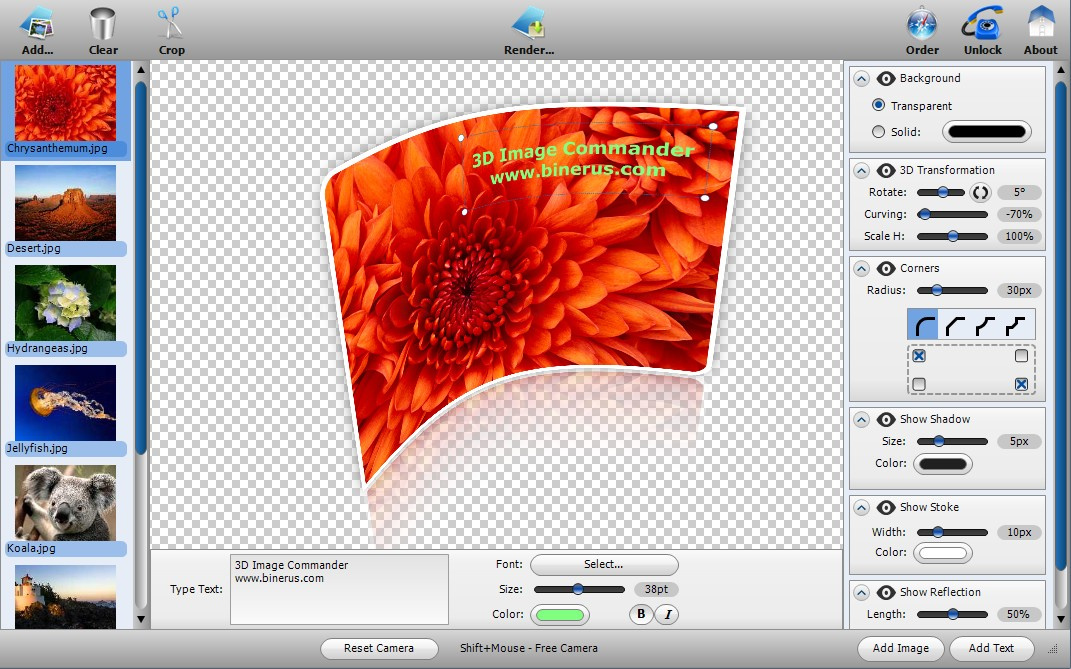The image size is (1071, 669).
Task: Click the Add image toolbar icon
Action: [37, 24]
